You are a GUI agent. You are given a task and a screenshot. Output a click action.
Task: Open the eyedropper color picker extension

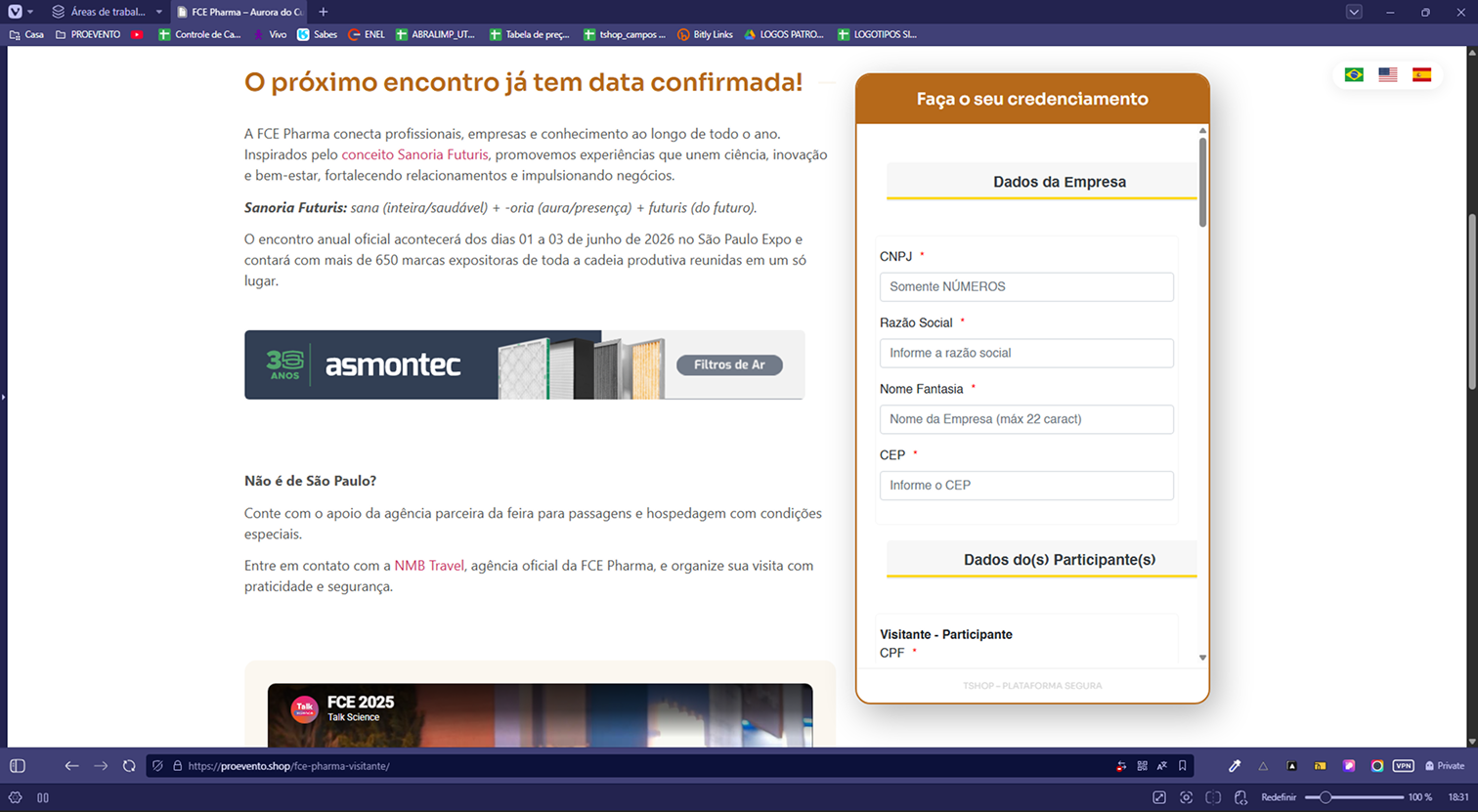[1235, 766]
